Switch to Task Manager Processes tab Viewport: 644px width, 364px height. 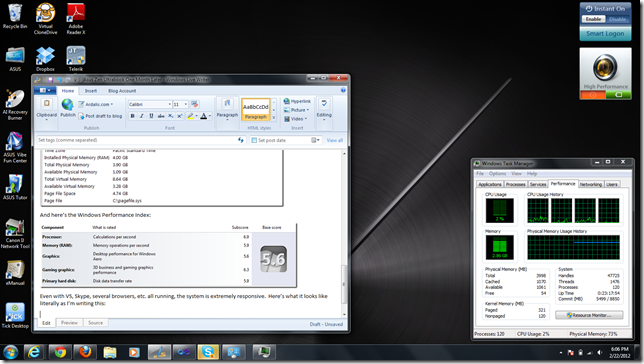coord(515,184)
